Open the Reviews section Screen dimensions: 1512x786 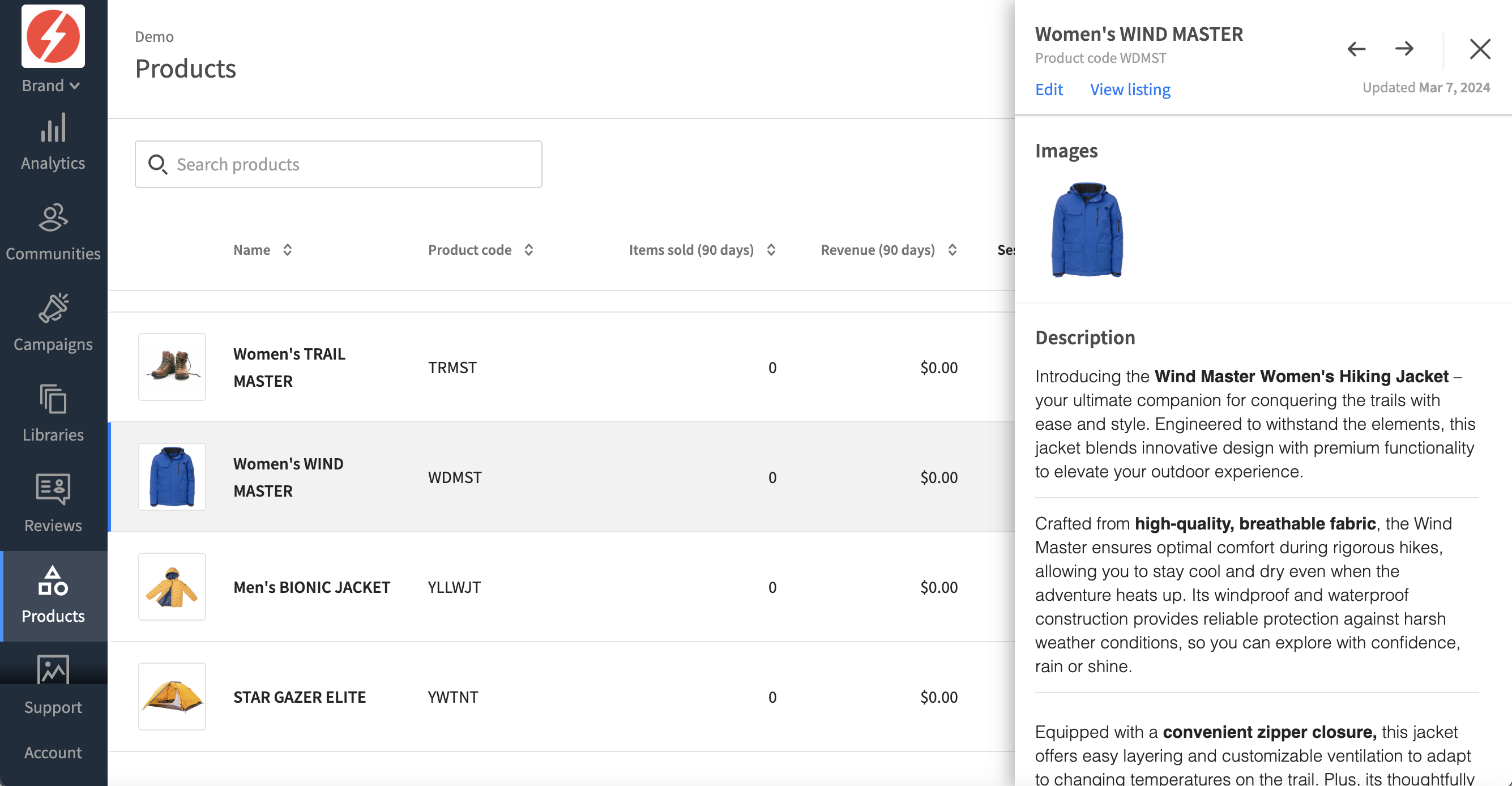pos(53,505)
